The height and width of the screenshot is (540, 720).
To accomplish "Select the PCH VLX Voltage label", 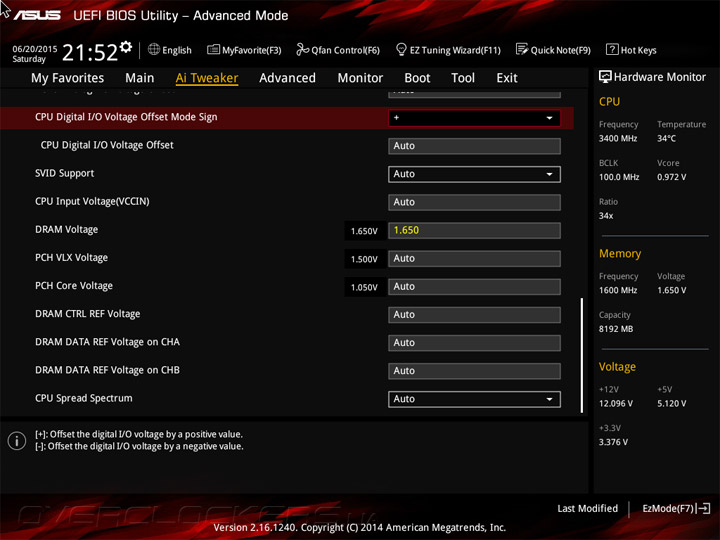I will coord(72,258).
